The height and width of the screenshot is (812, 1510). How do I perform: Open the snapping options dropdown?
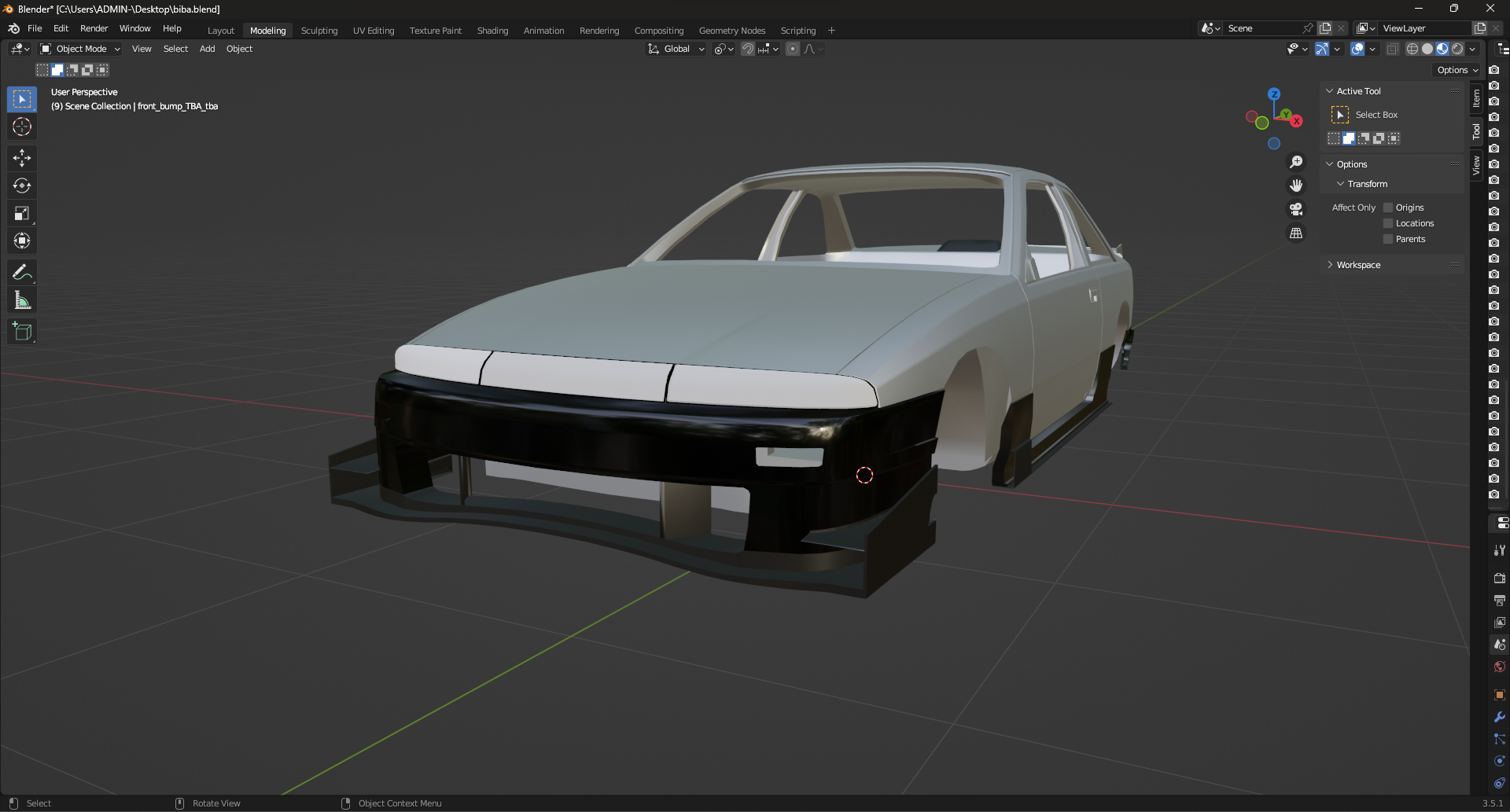(768, 49)
